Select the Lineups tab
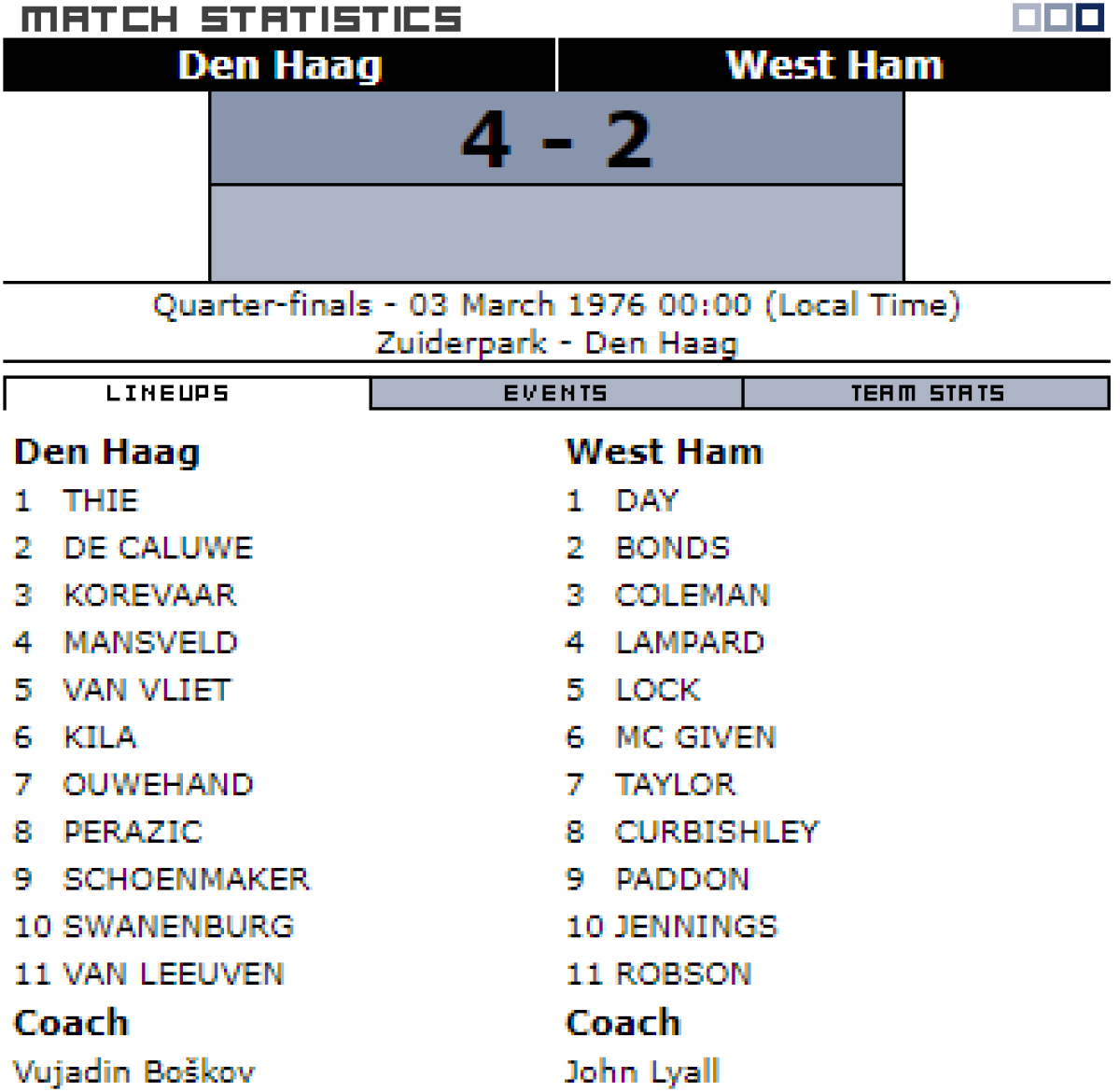 (x=168, y=394)
